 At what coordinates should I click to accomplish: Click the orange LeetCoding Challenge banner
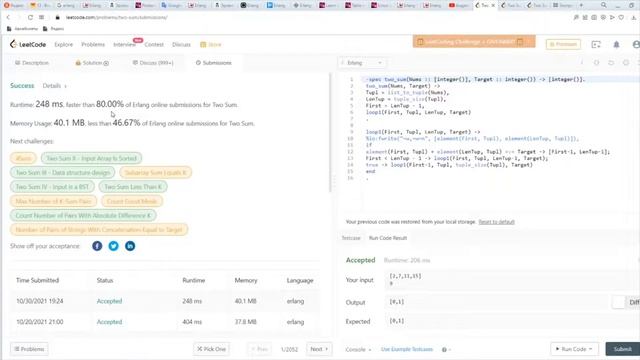tap(474, 42)
